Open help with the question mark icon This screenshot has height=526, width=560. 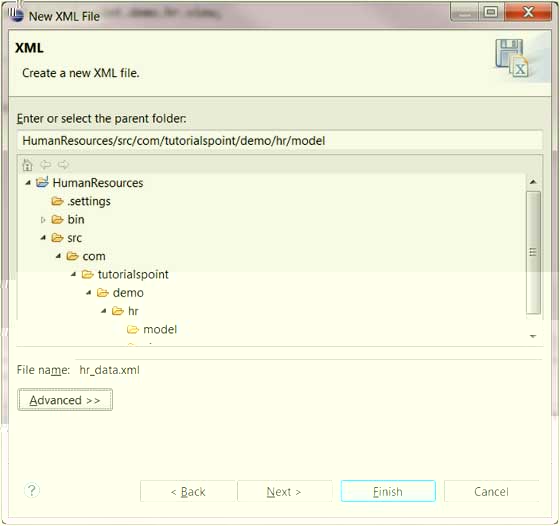(32, 491)
